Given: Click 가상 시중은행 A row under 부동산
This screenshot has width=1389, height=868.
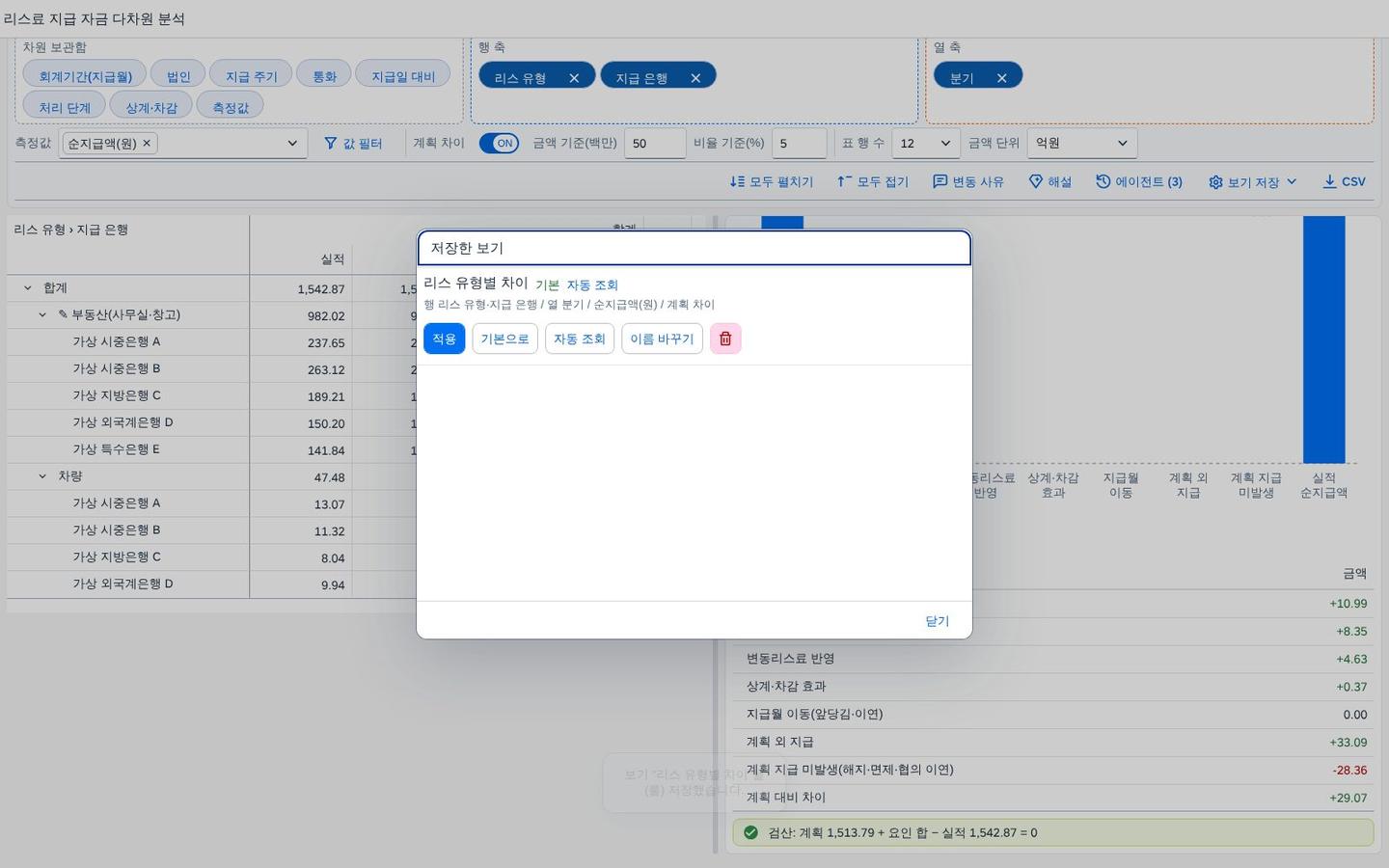Looking at the screenshot, I should (x=128, y=341).
